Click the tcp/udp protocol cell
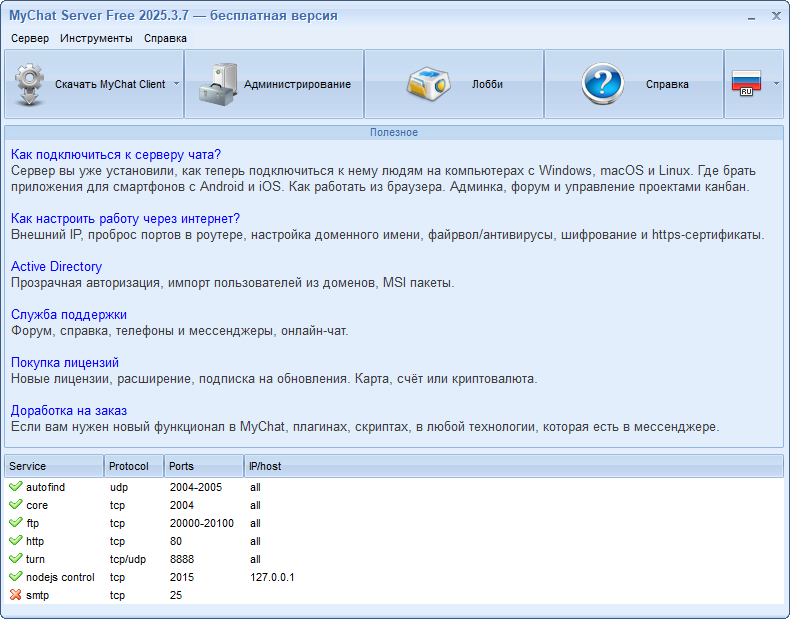Image resolution: width=790 pixels, height=619 pixels. [x=128, y=559]
